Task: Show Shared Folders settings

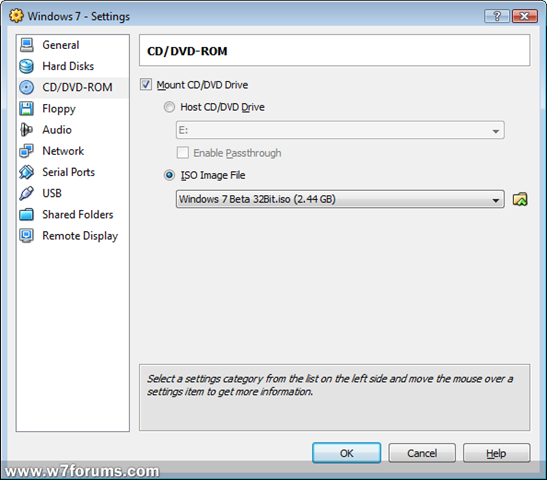Action: pyautogui.click(x=78, y=215)
